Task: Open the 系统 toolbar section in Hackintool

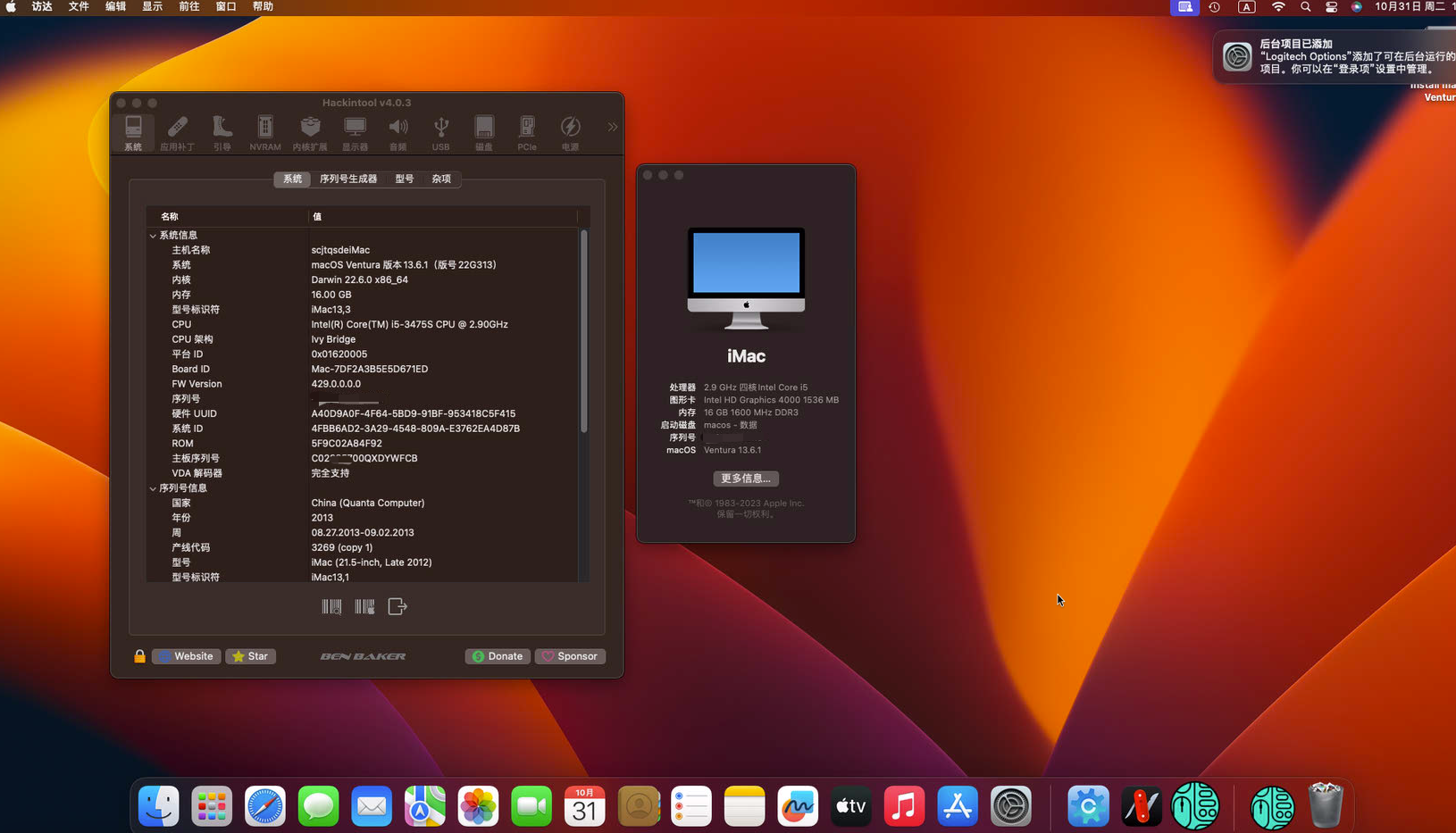Action: (x=133, y=133)
